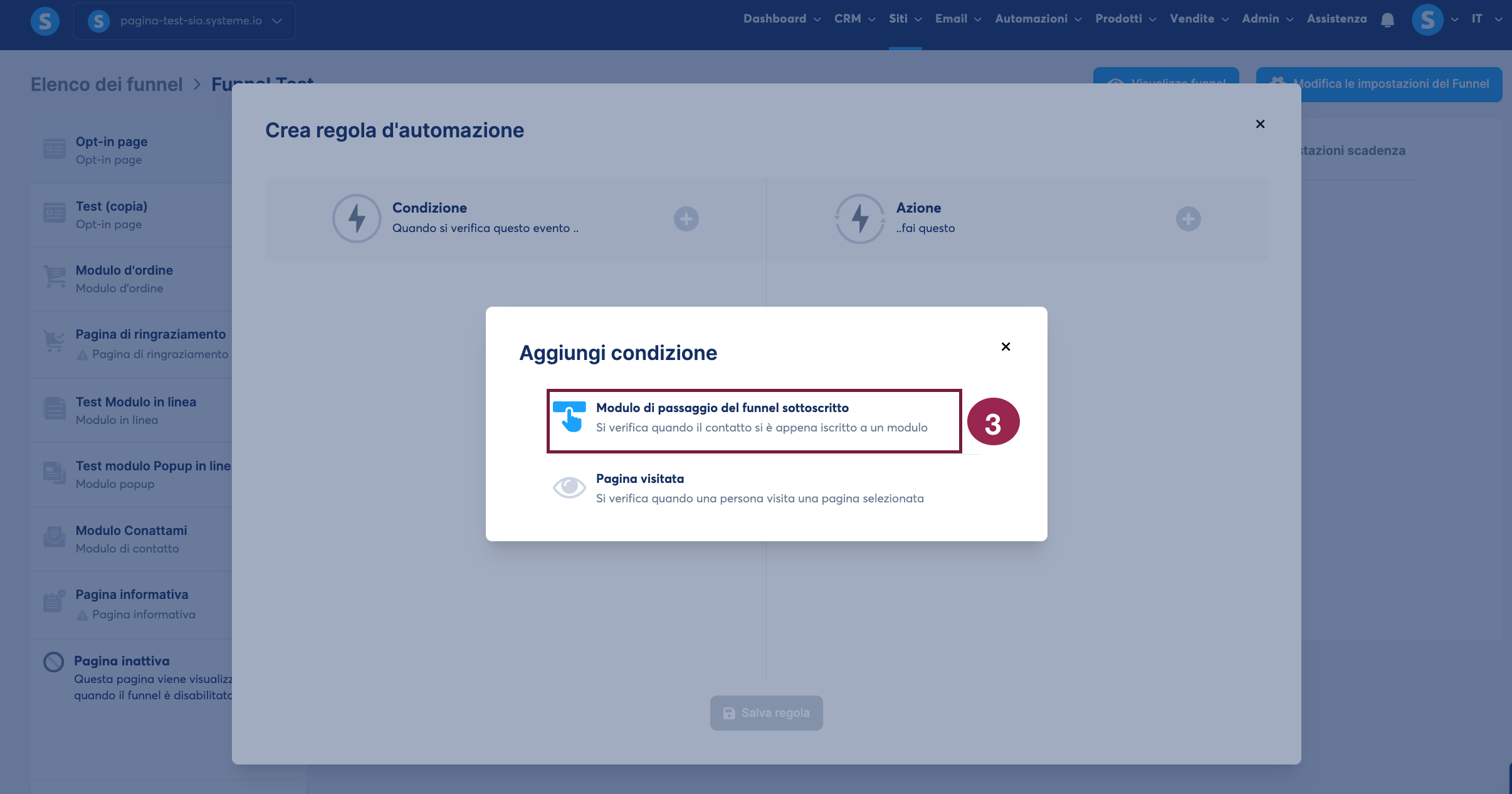Click the notification bell icon
Viewport: 1512px width, 794px height.
pos(1387,20)
